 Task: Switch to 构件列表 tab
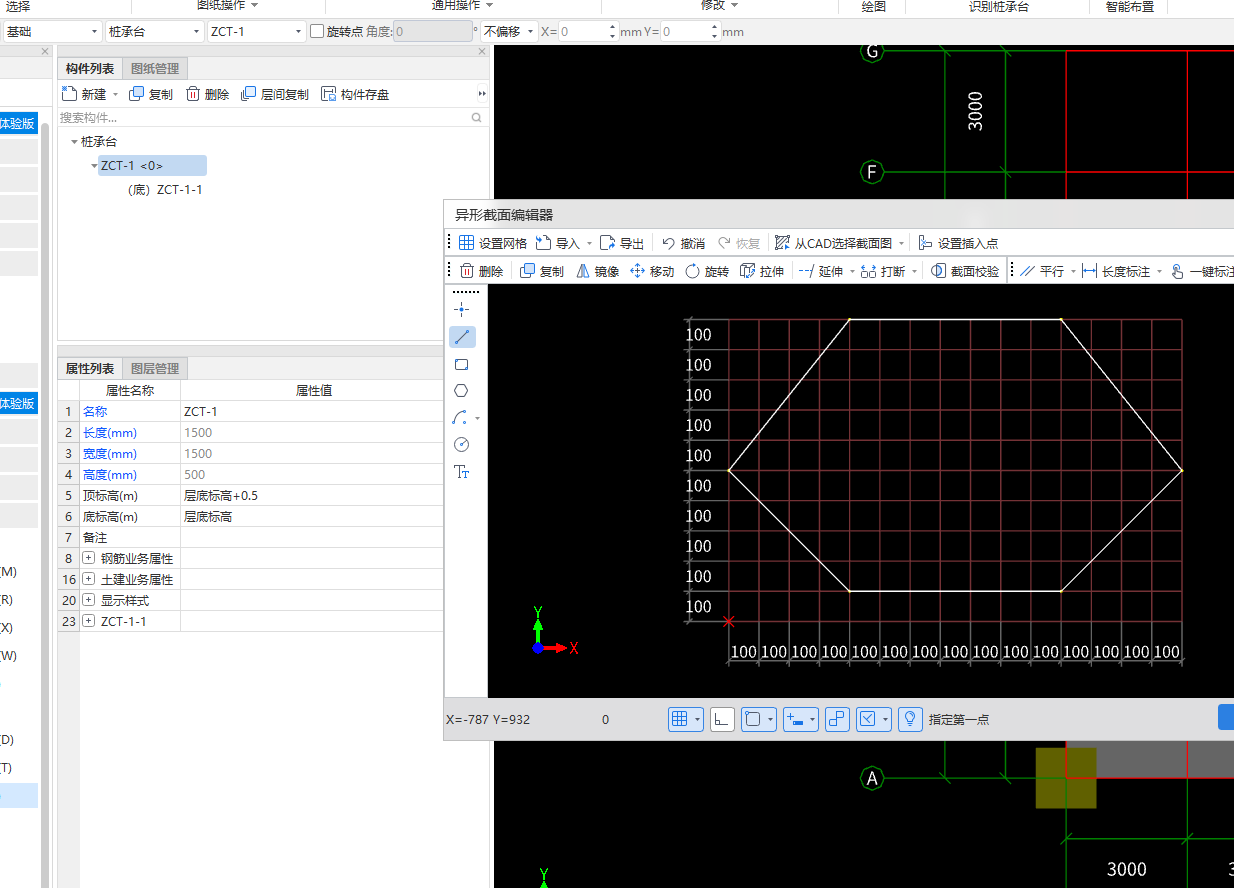(x=90, y=68)
